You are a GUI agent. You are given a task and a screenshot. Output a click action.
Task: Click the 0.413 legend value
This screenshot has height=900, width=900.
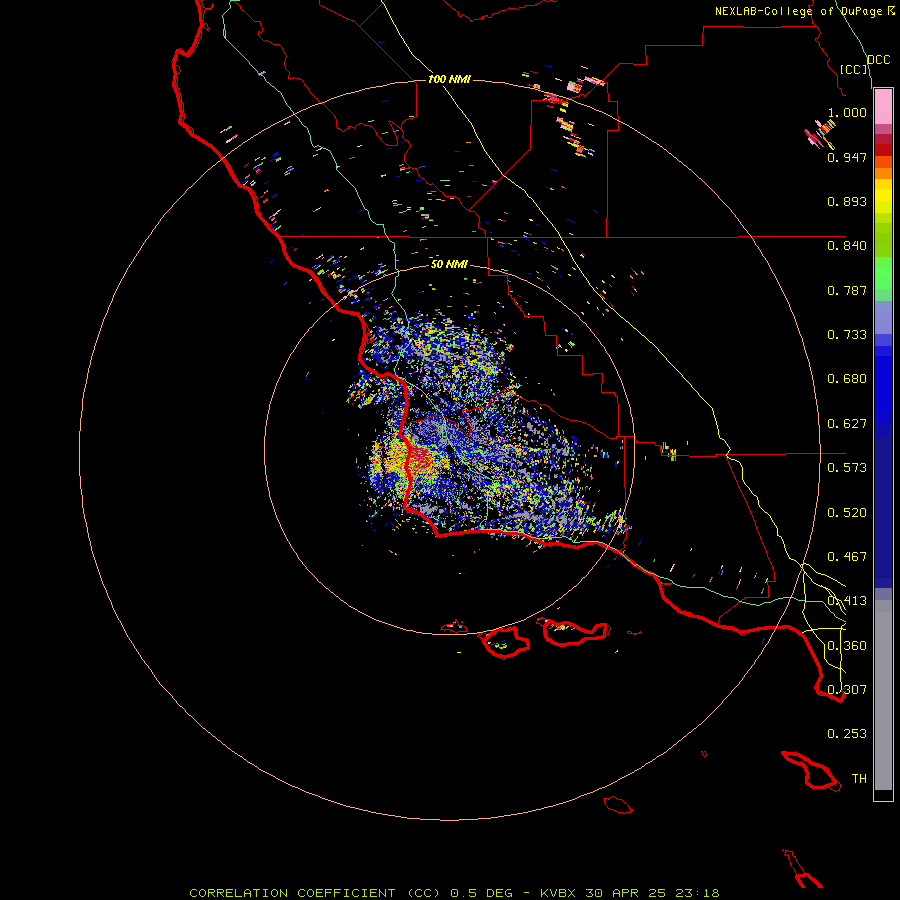[x=847, y=601]
